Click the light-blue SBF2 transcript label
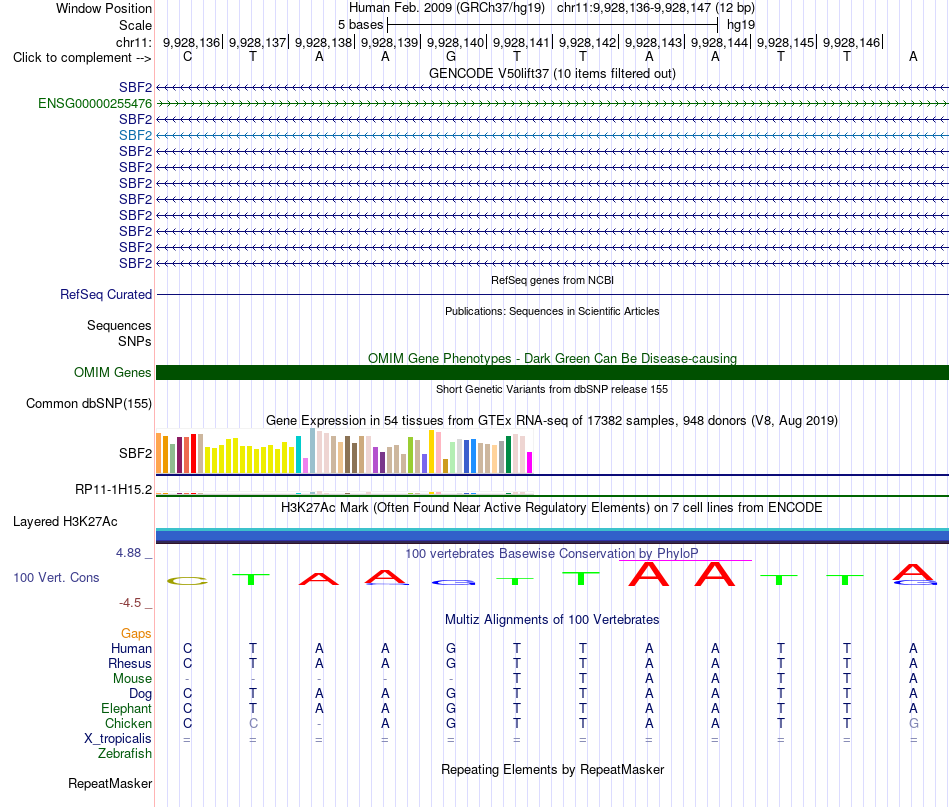The width and height of the screenshot is (950, 807). point(135,135)
